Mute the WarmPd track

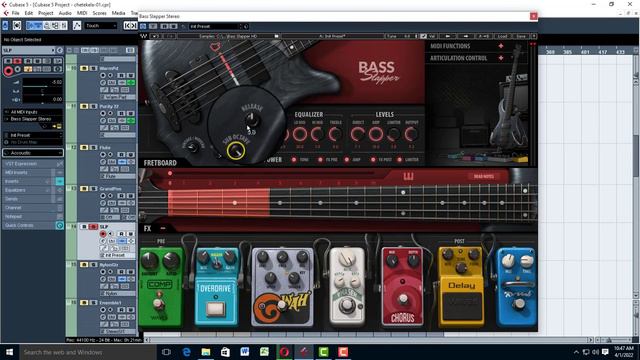point(84,68)
